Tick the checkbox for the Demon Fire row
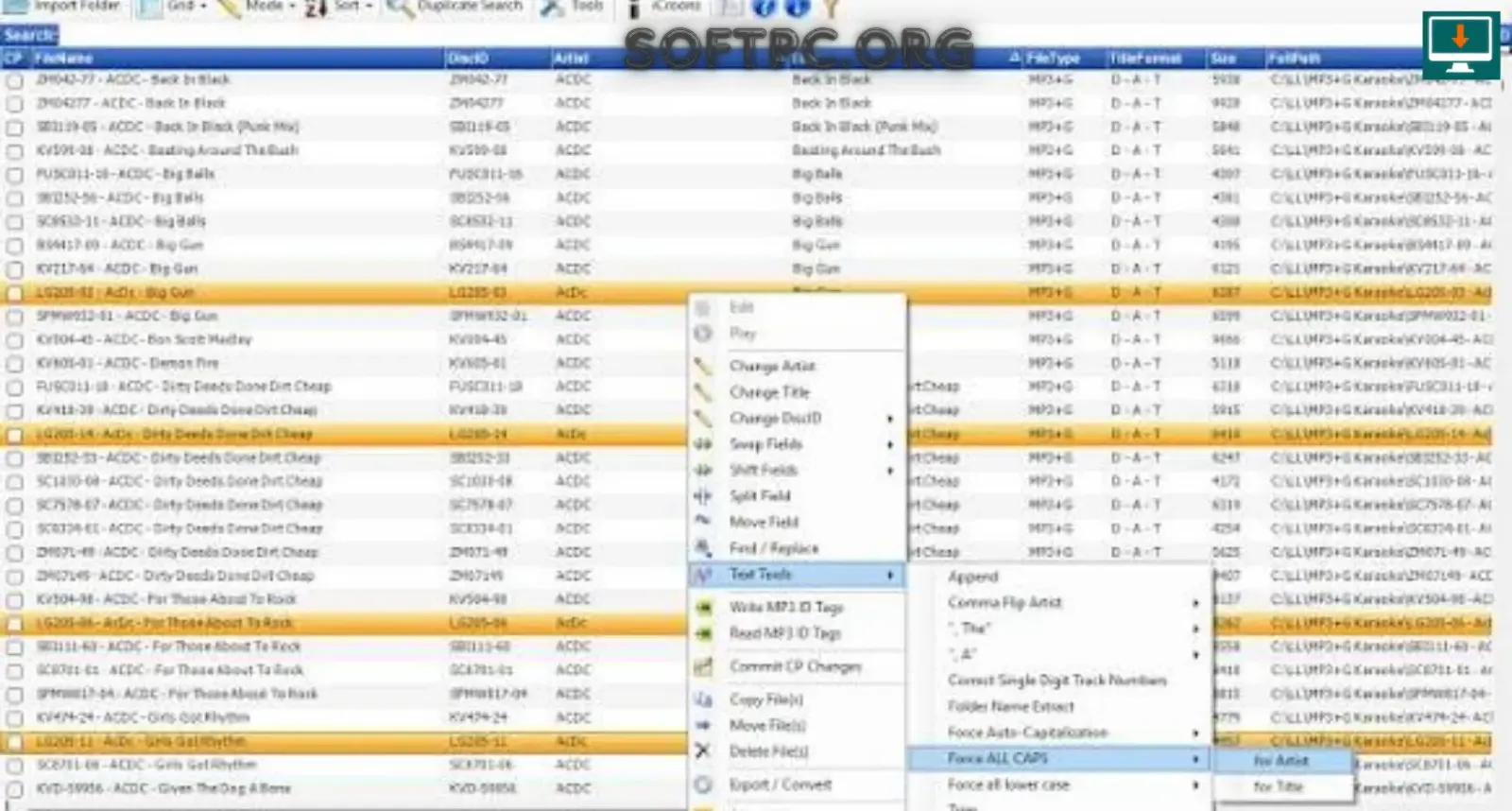The height and width of the screenshot is (811, 1512). coord(14,364)
